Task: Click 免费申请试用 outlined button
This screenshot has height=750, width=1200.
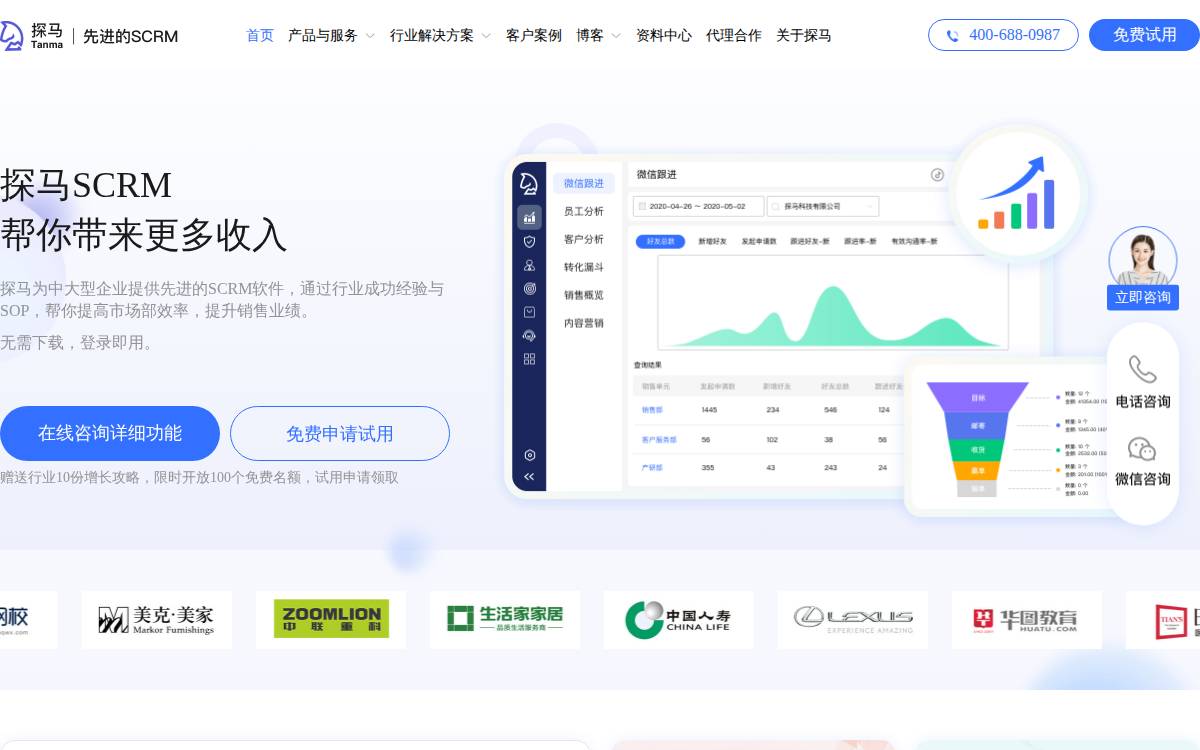Action: (340, 433)
